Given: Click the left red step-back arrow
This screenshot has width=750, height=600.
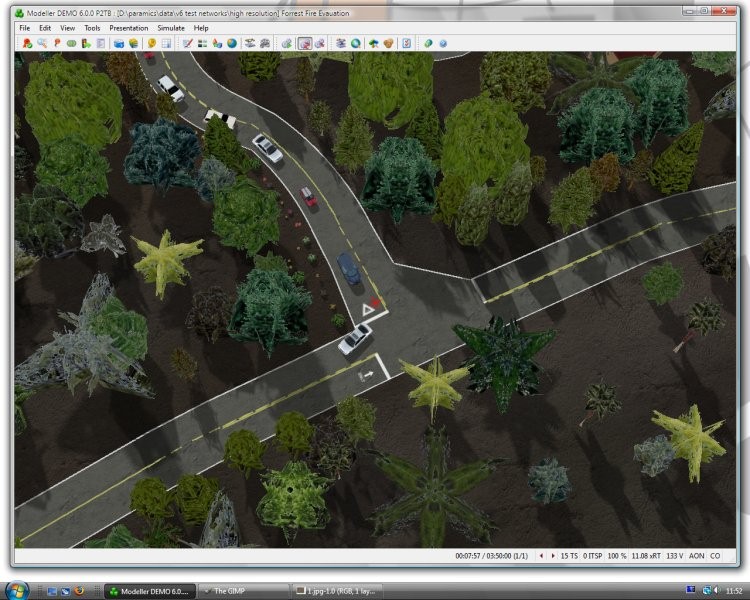Looking at the screenshot, I should [541, 555].
